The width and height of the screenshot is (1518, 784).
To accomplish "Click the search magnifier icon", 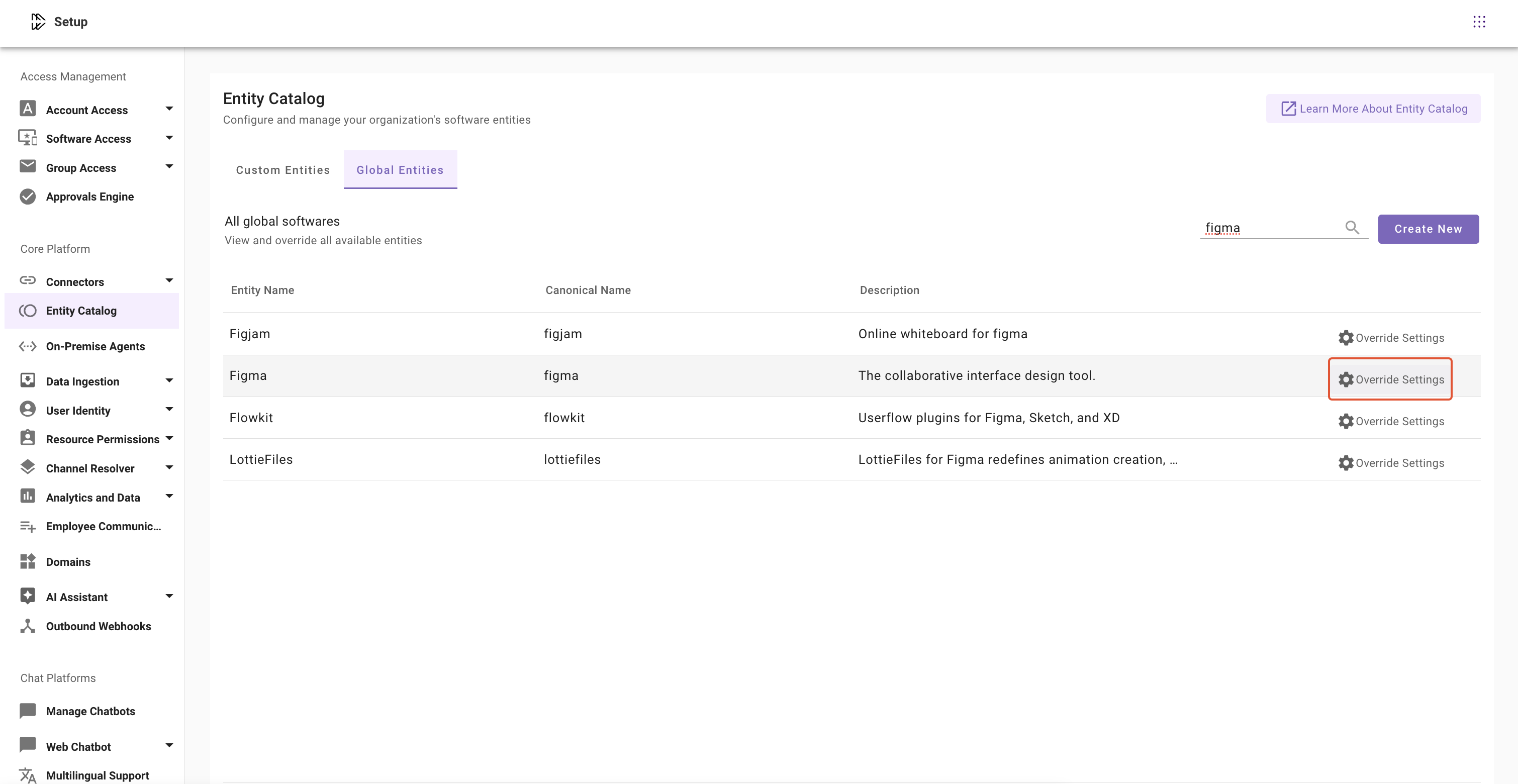I will [x=1353, y=227].
